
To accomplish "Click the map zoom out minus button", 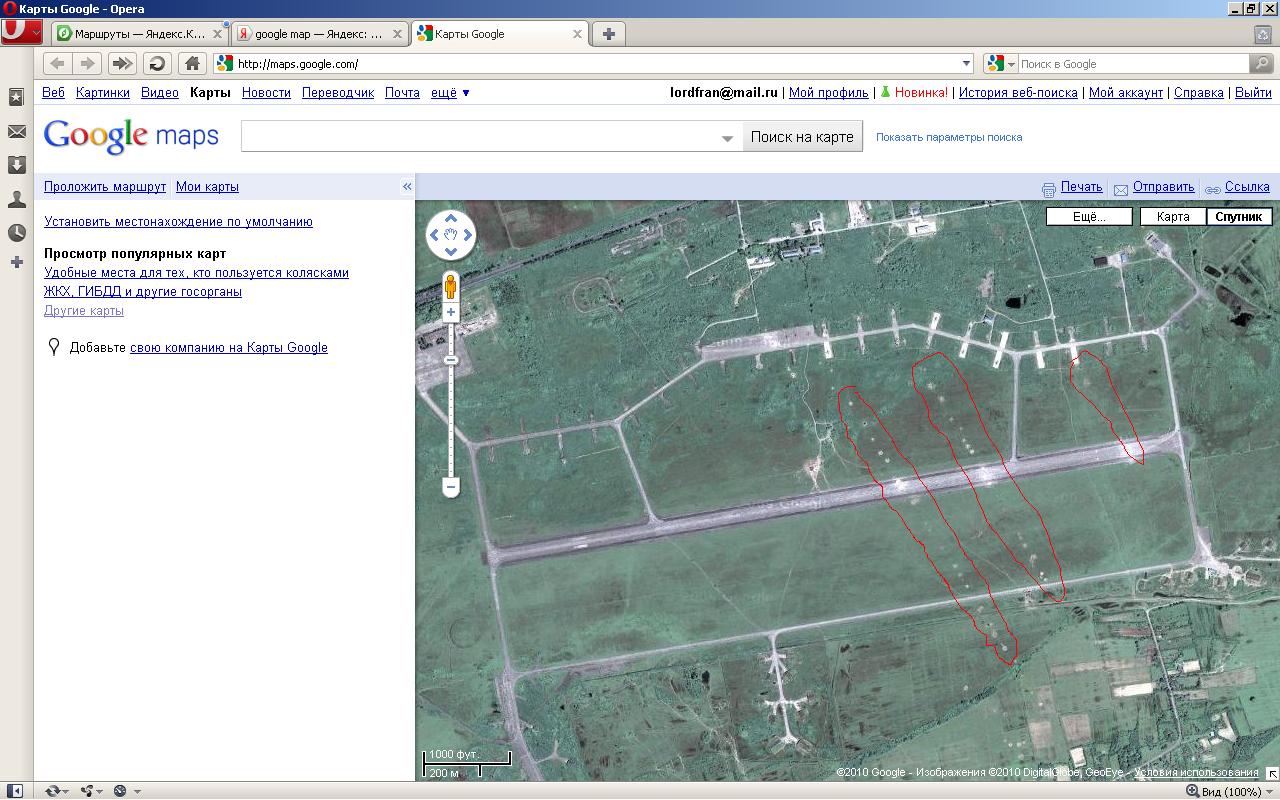I will pos(451,488).
